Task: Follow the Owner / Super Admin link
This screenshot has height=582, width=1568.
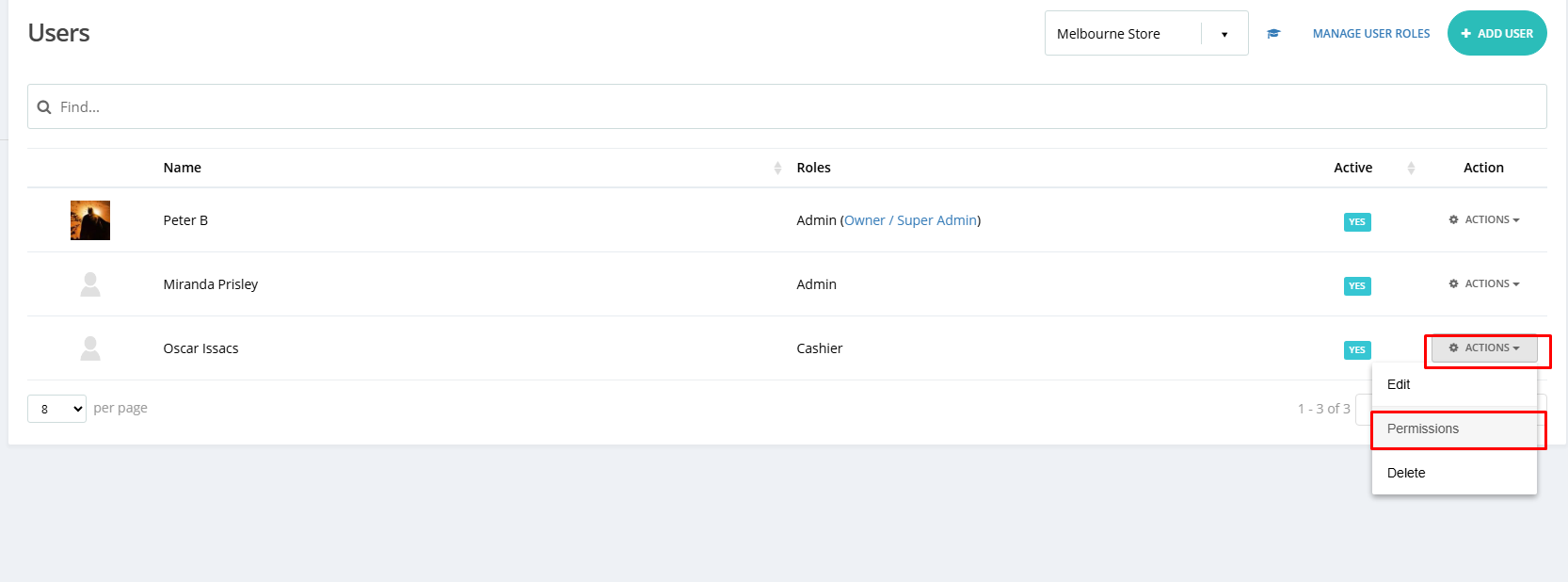Action: (911, 220)
